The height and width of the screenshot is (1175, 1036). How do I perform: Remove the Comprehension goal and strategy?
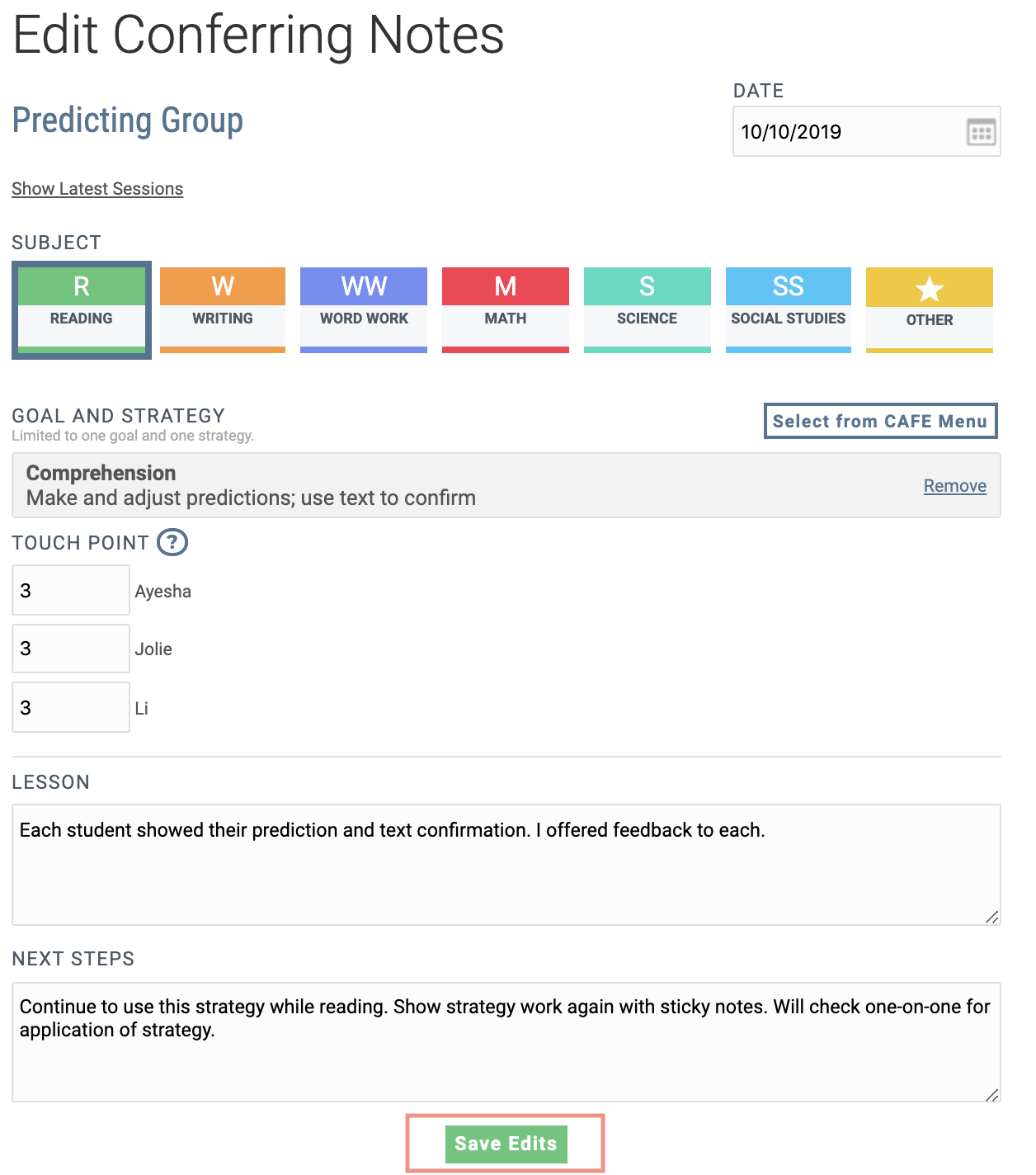pos(954,486)
